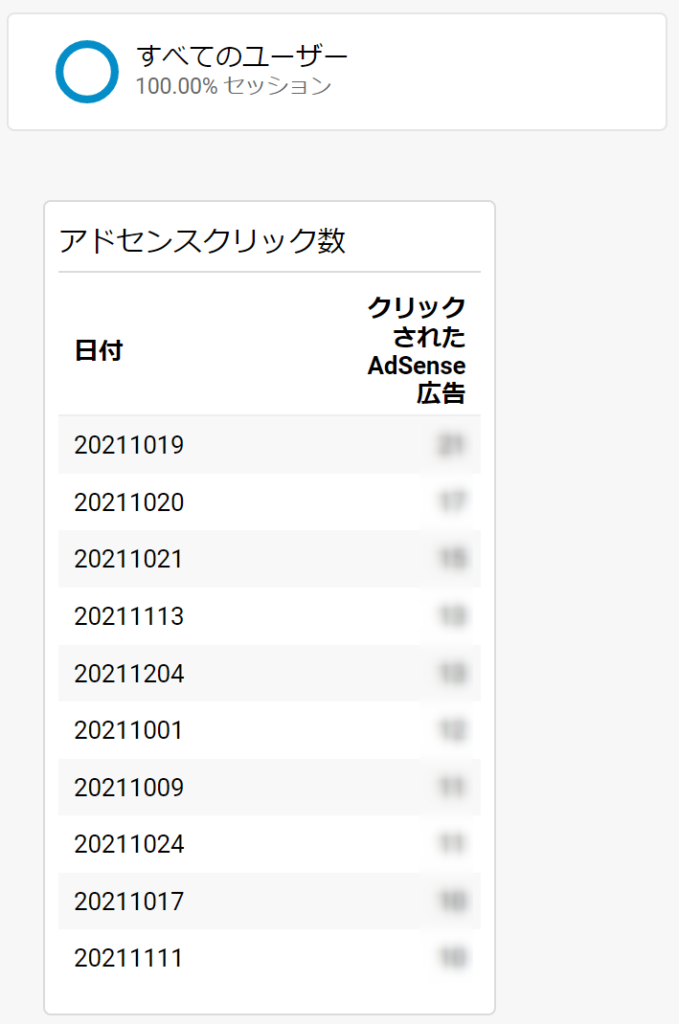Pick the 20211009 date entry
The image size is (679, 1024).
click(129, 788)
